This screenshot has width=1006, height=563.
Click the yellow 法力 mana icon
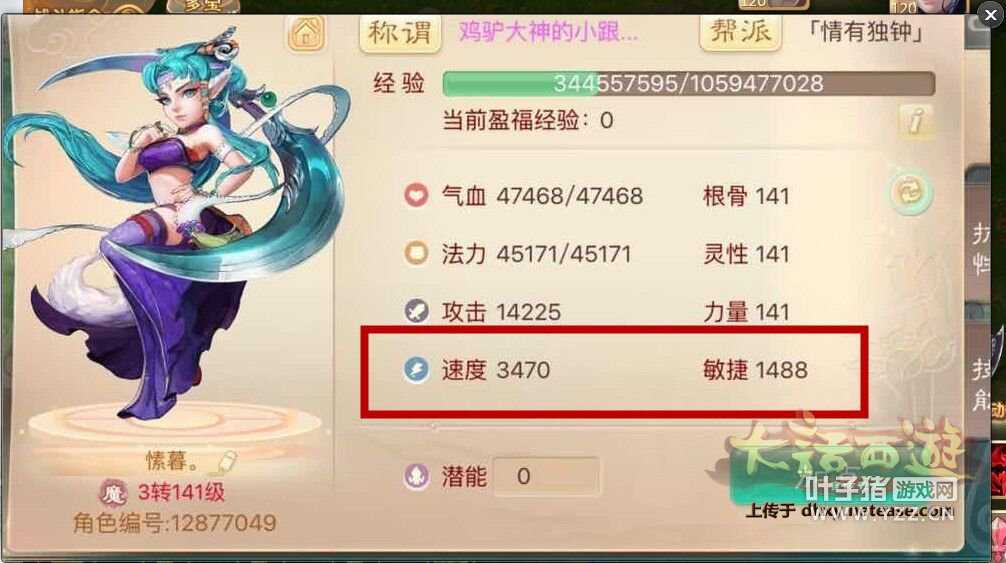point(416,253)
